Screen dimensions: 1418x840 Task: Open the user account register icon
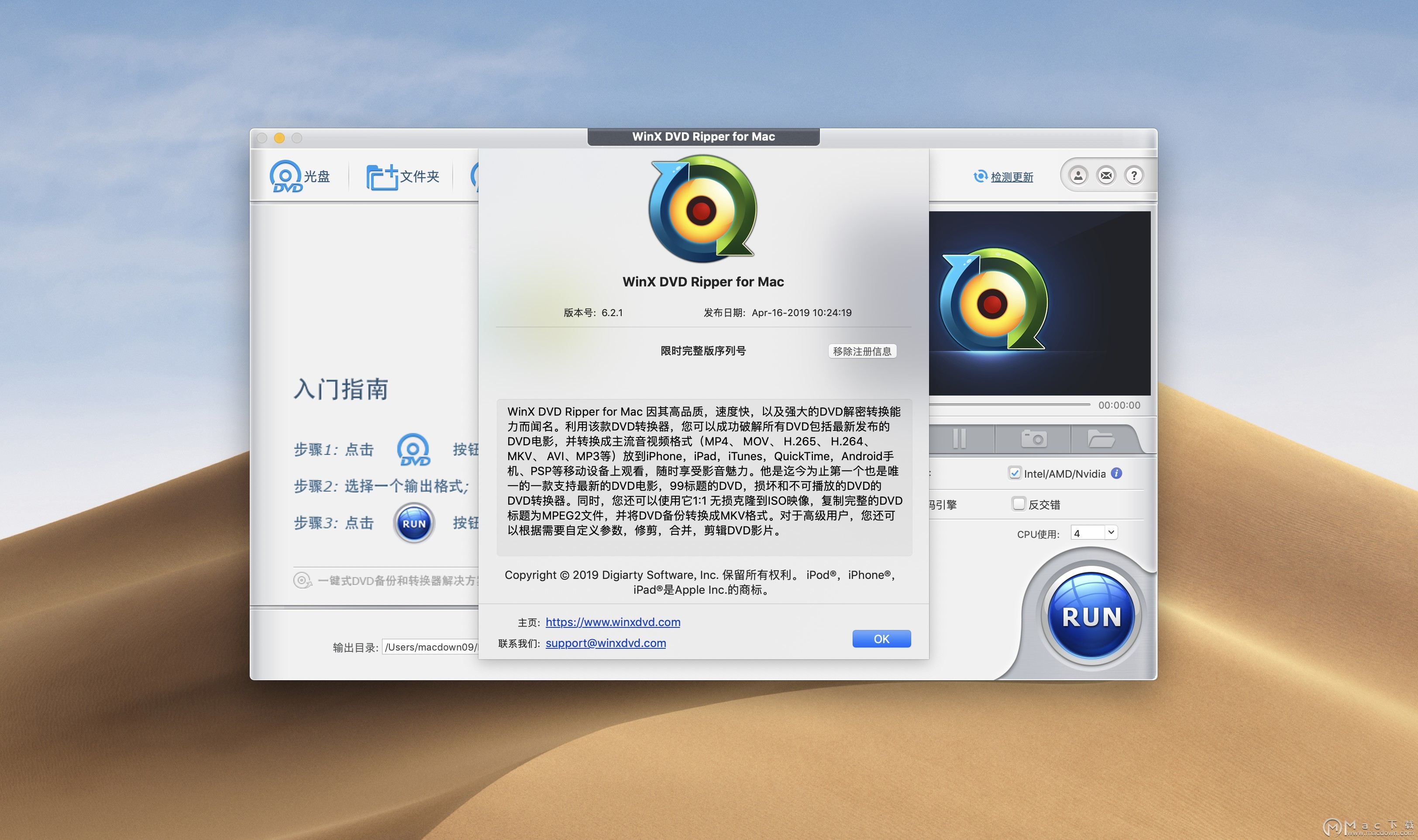(1078, 176)
